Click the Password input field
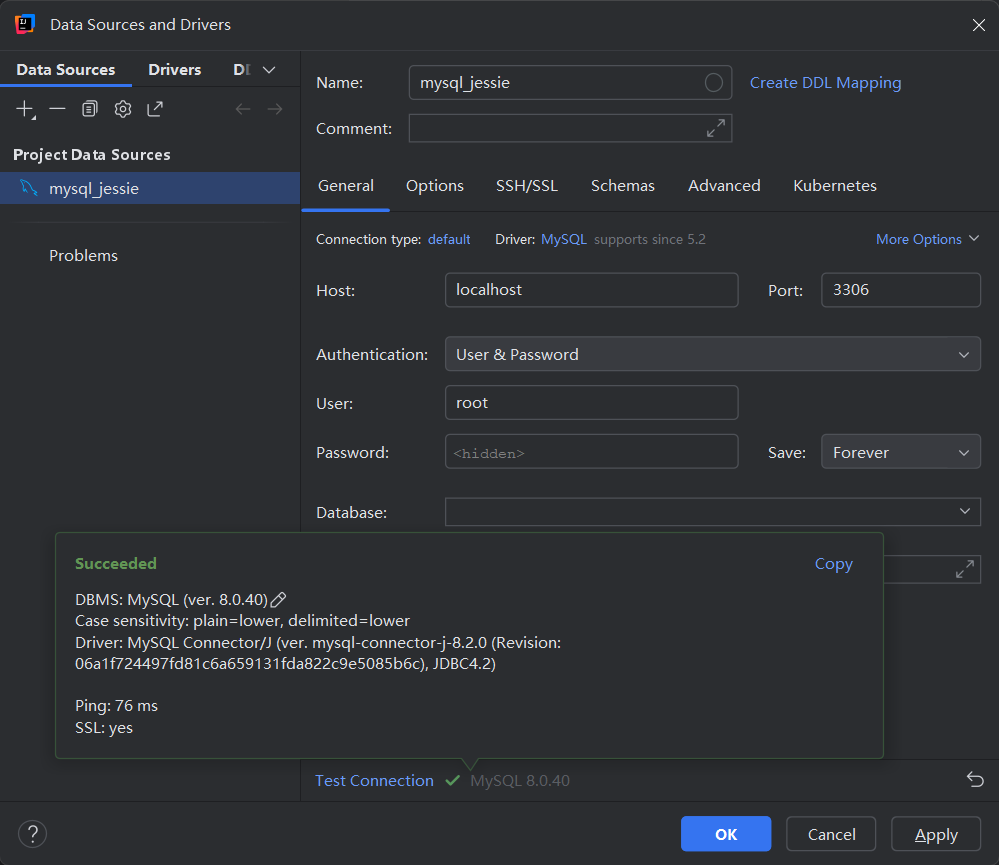 [591, 452]
